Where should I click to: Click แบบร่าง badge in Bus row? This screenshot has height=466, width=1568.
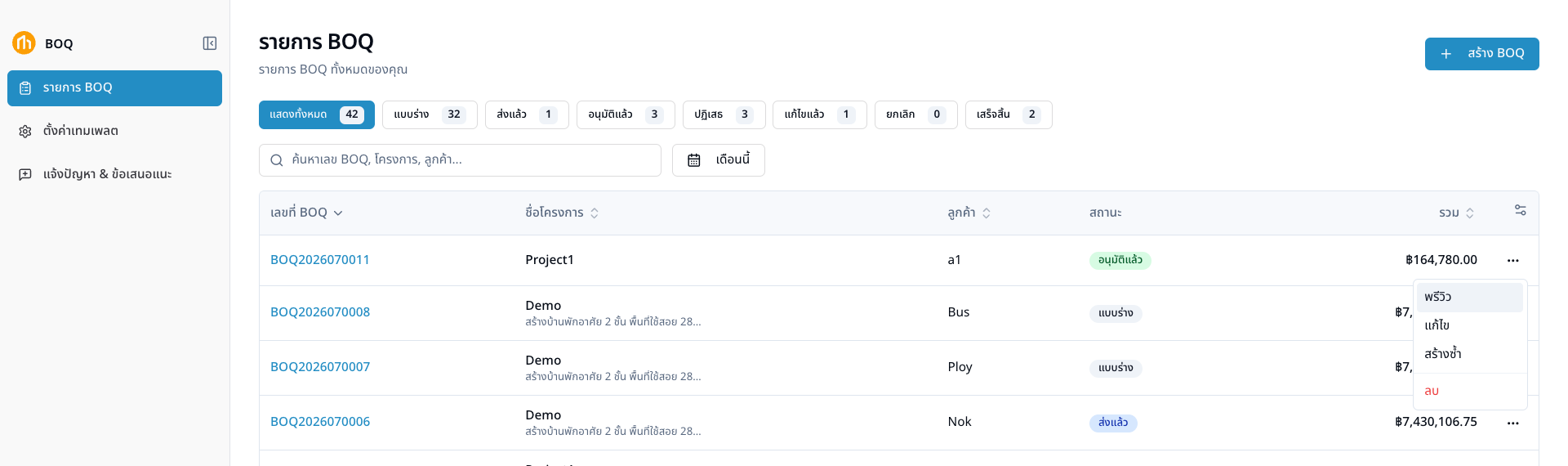point(1116,314)
